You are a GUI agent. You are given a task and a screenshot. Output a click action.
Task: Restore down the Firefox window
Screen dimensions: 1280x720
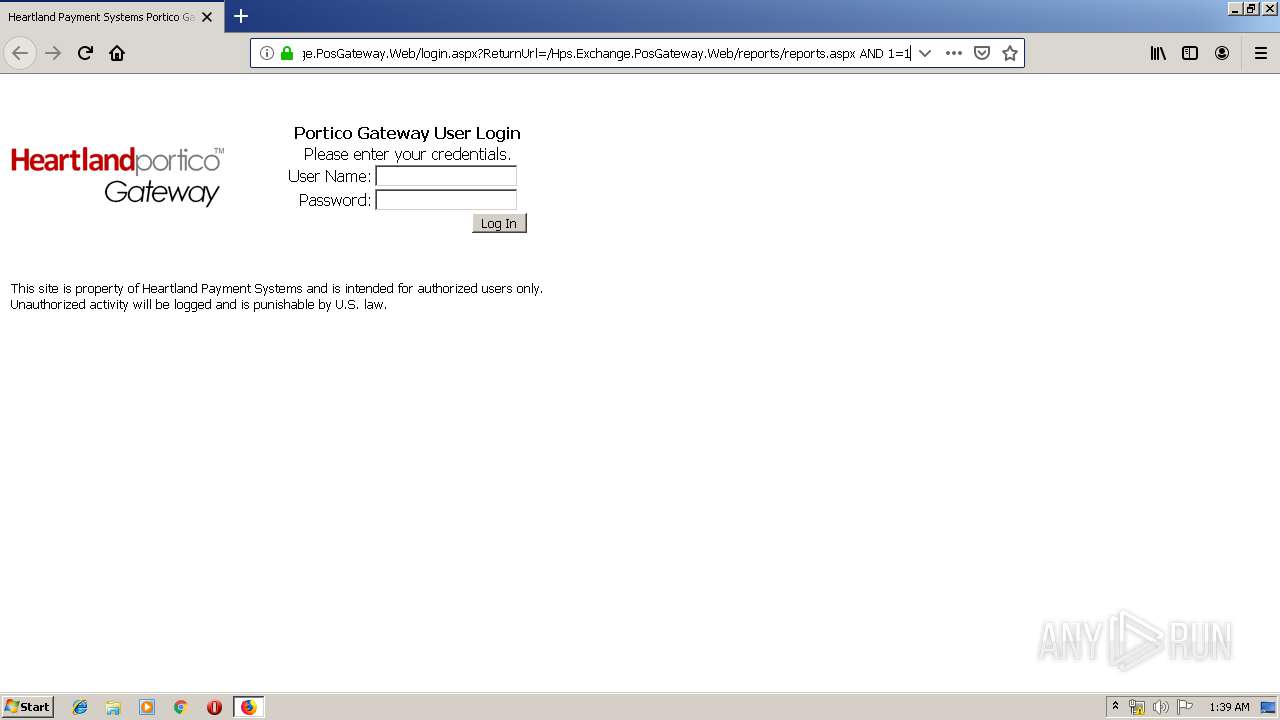tap(1251, 8)
